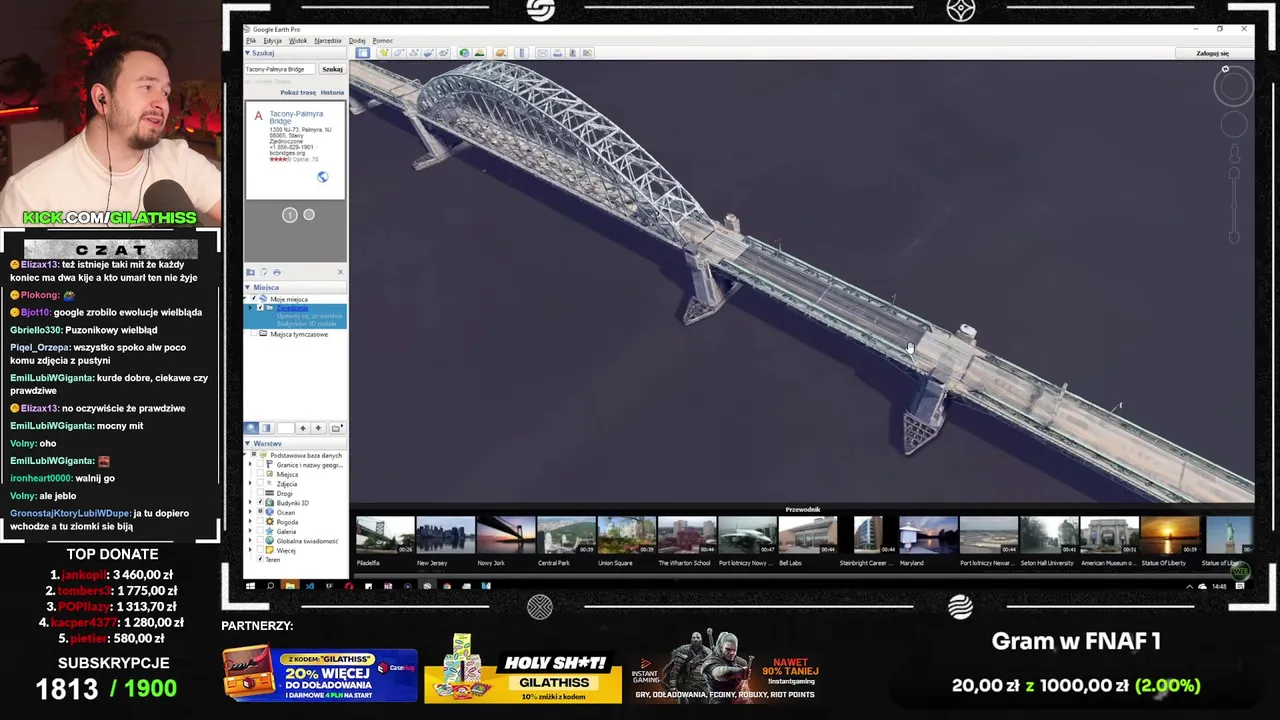1280x720 pixels.
Task: Toggle sunlight across landscape icon
Action: 480,52
